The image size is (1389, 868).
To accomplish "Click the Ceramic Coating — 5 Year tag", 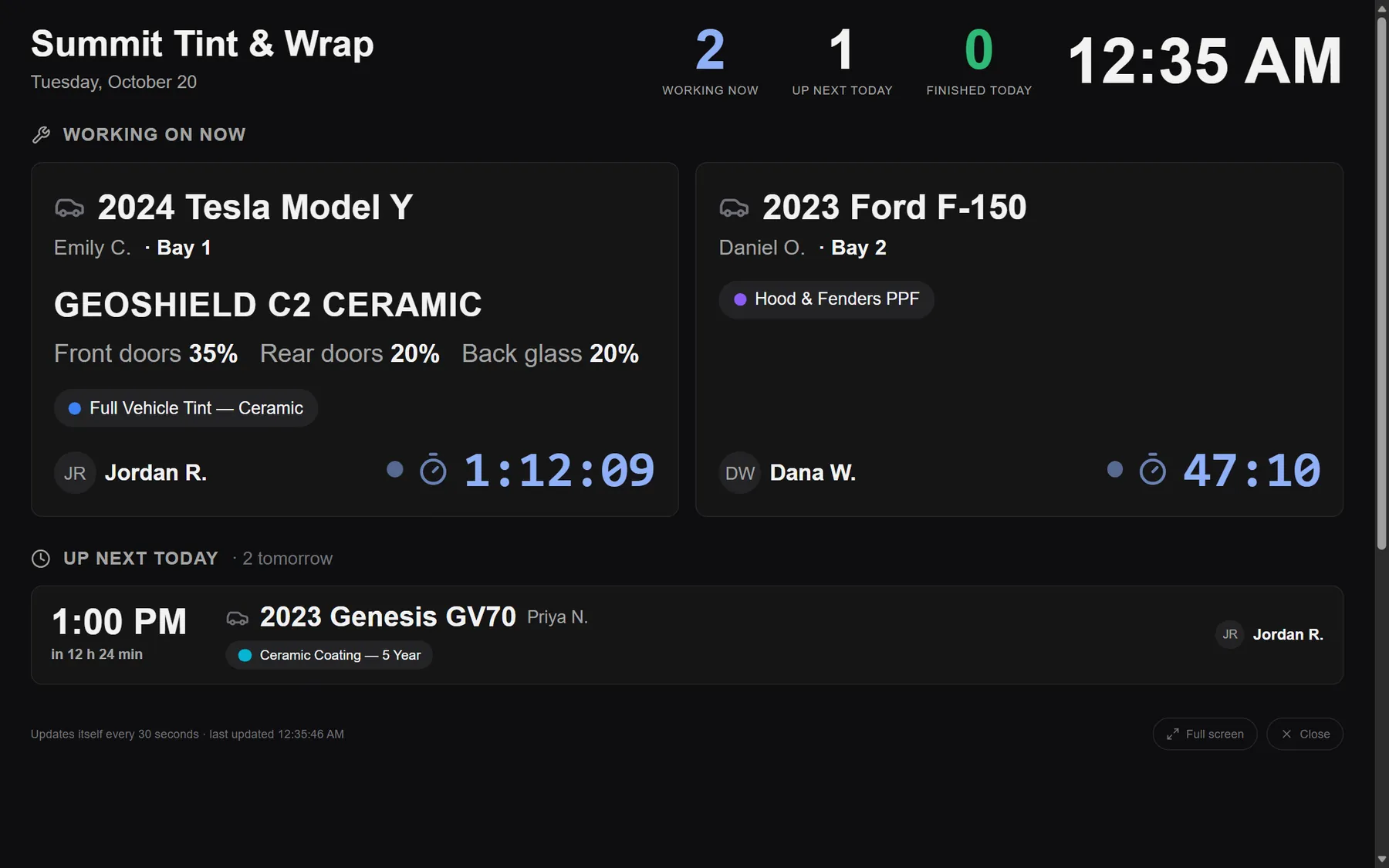I will click(330, 655).
